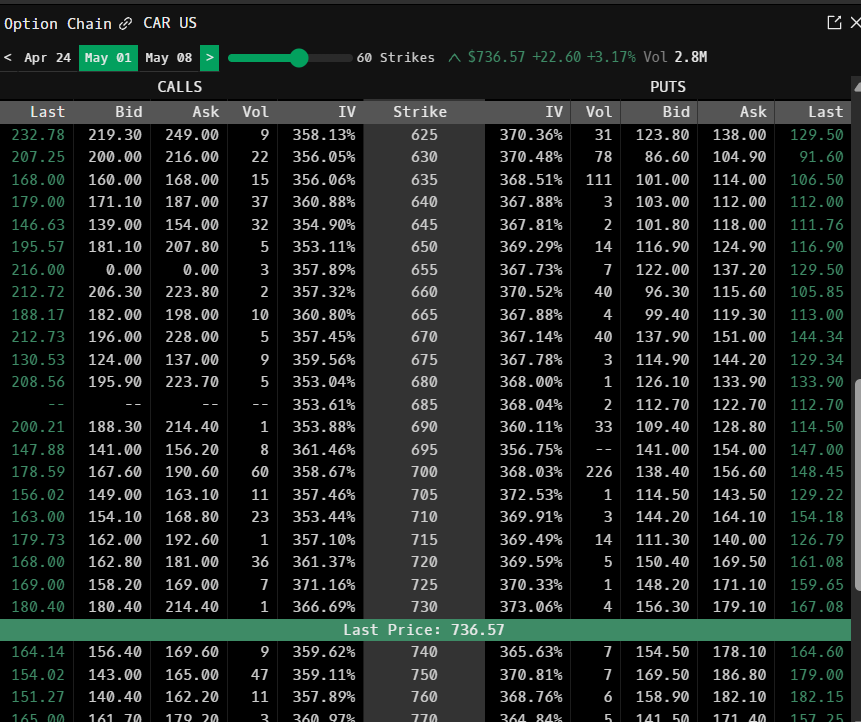Click call volume 60 at strike 700
Screen dimensions: 861x722
pyautogui.click(x=260, y=472)
